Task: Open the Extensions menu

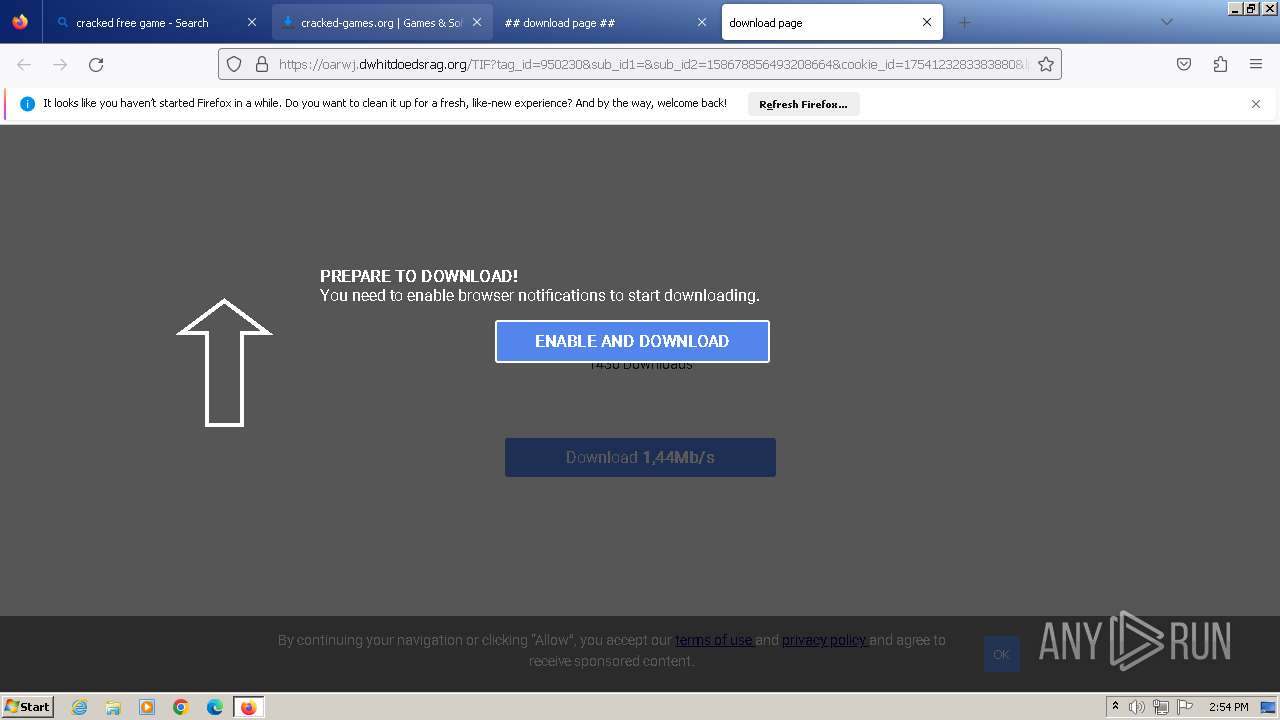Action: (1220, 64)
